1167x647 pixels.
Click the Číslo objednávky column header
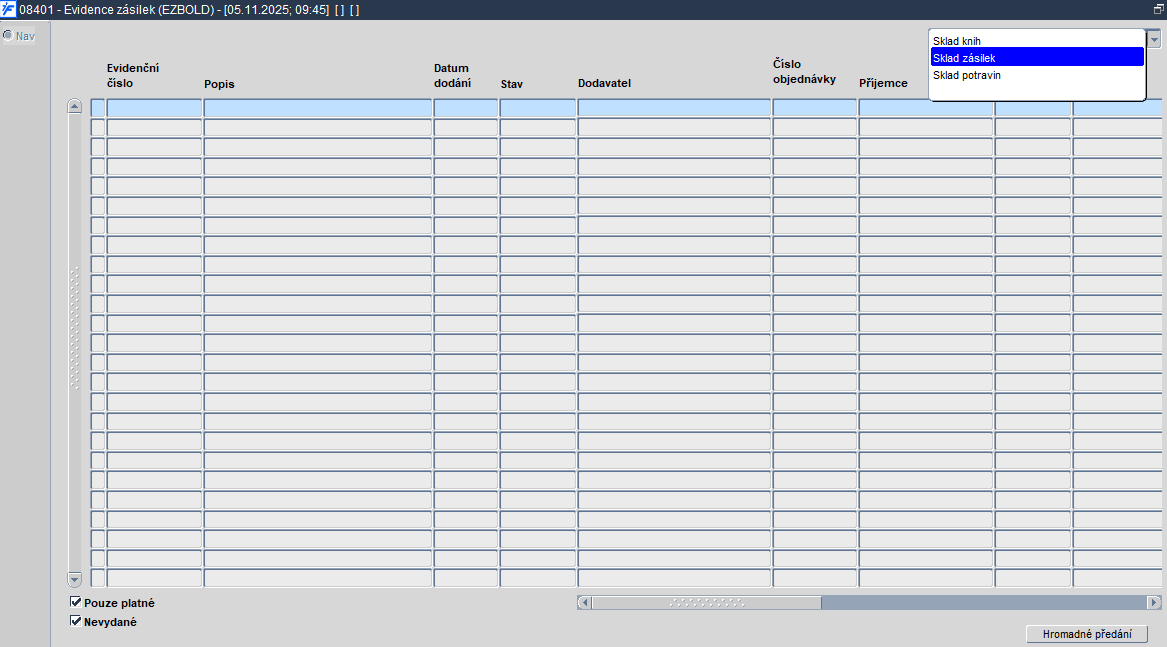[x=804, y=71]
